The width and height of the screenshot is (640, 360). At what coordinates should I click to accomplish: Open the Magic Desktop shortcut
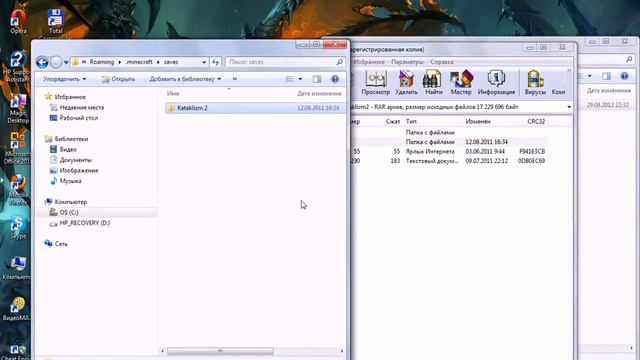(18, 108)
